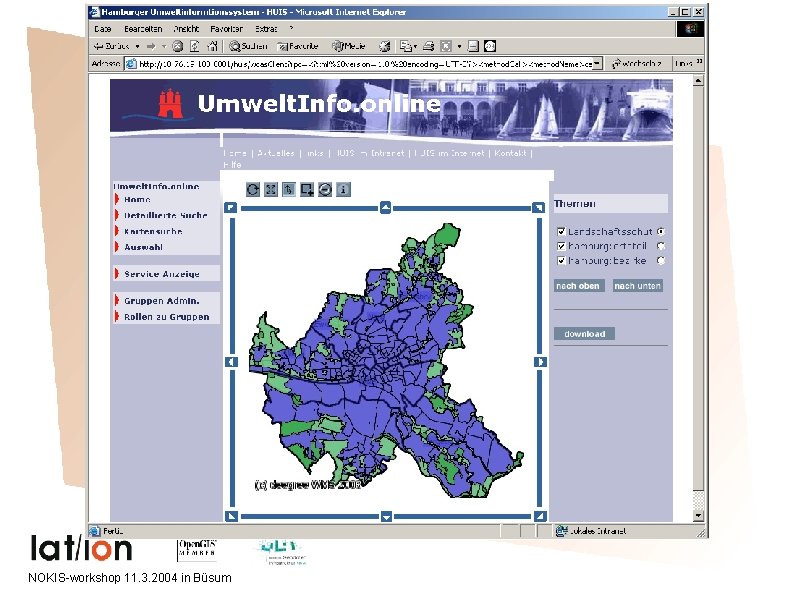
Task: Go to the browser Home page icon
Action: pos(213,46)
